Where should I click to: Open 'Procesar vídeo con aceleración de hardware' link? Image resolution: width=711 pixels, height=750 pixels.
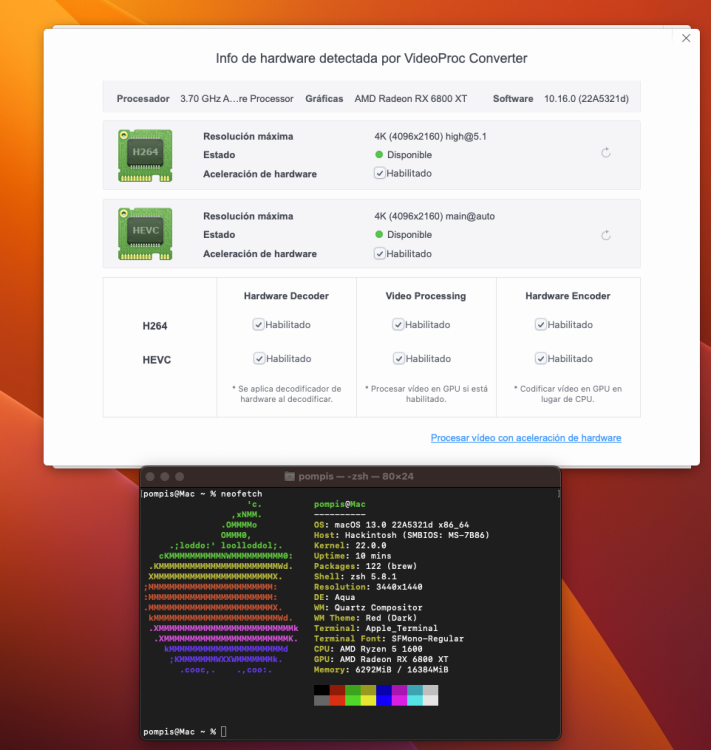click(526, 438)
